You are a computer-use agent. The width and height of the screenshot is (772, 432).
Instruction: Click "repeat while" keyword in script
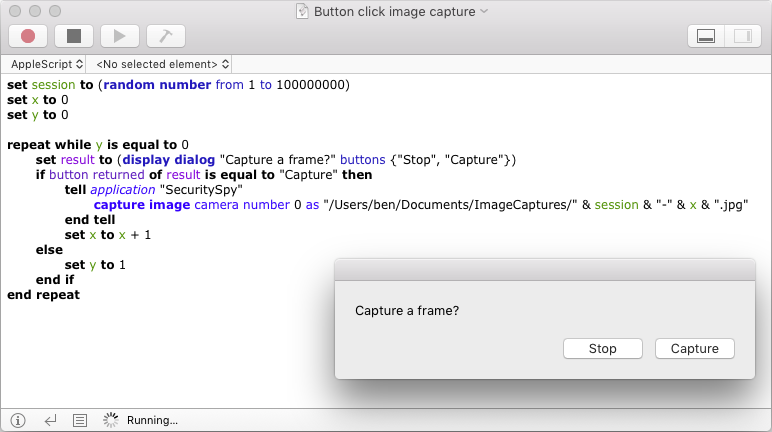click(x=49, y=145)
